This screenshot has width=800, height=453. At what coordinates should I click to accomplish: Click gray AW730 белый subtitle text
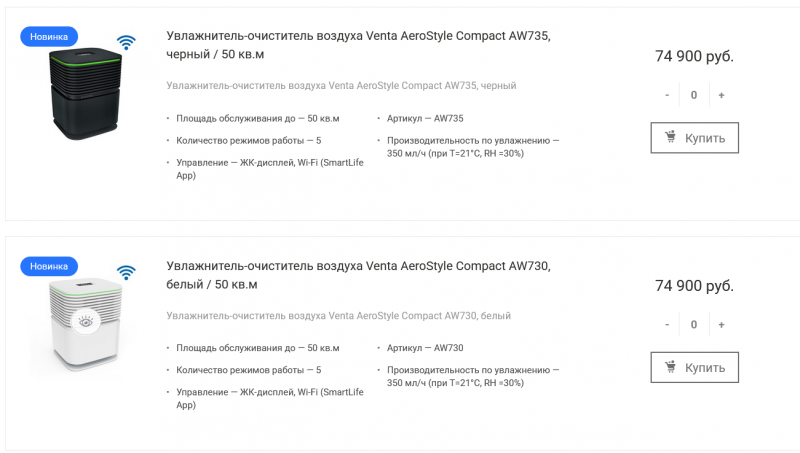click(338, 315)
